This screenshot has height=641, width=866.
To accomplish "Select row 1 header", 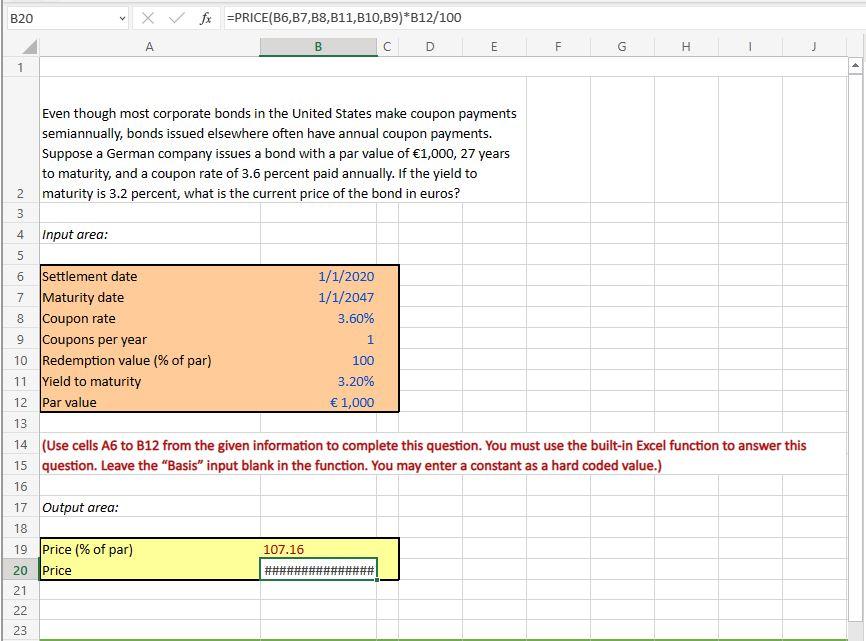I will pyautogui.click(x=20, y=67).
